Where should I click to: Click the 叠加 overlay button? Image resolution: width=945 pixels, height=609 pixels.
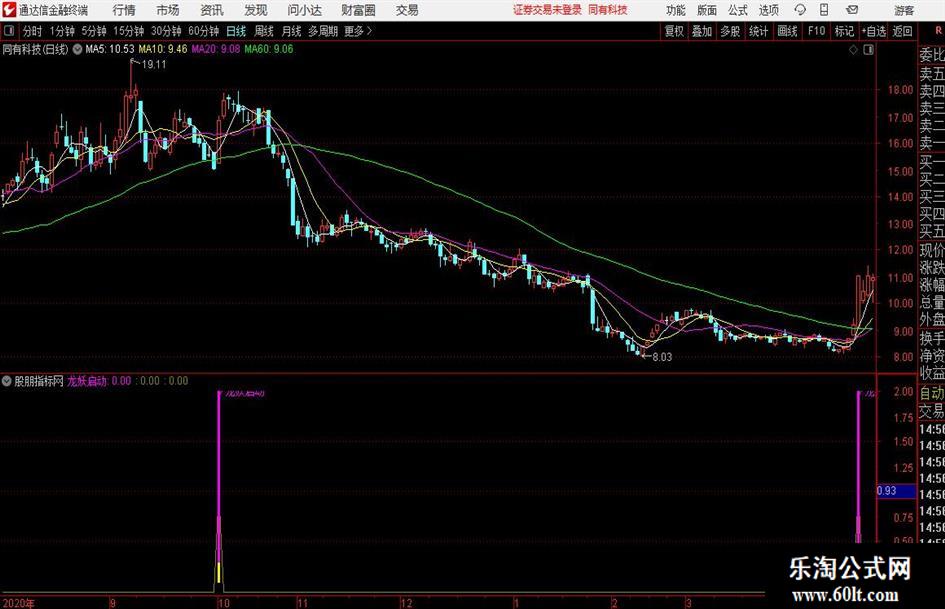pos(702,31)
